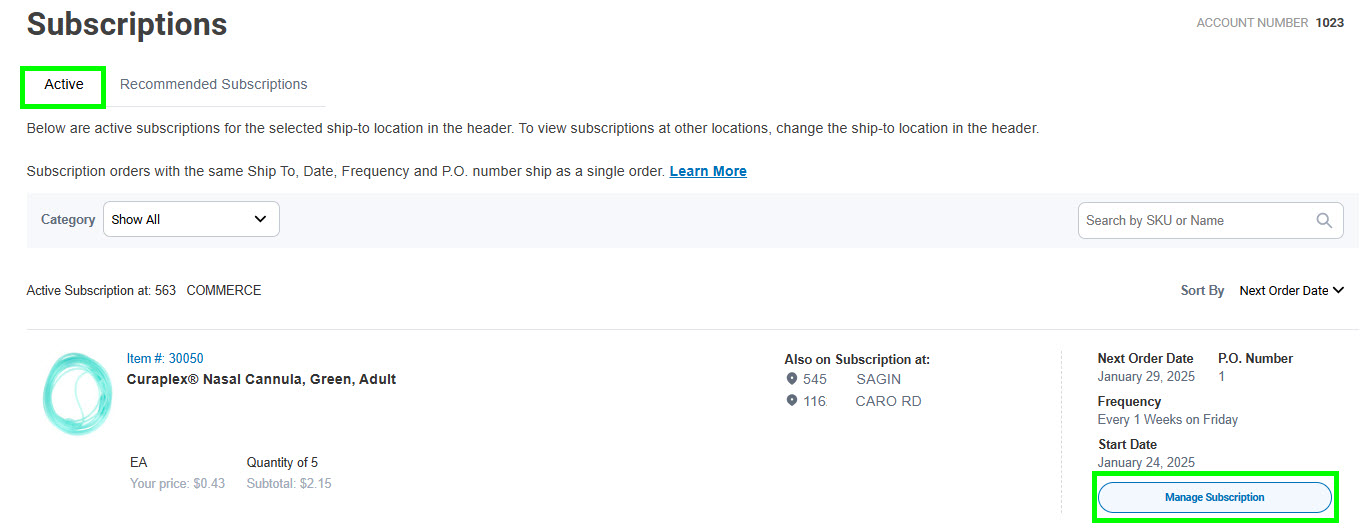Screen dimensions: 1366x528
Task: Open the Item #: 30050 link
Action: point(165,358)
